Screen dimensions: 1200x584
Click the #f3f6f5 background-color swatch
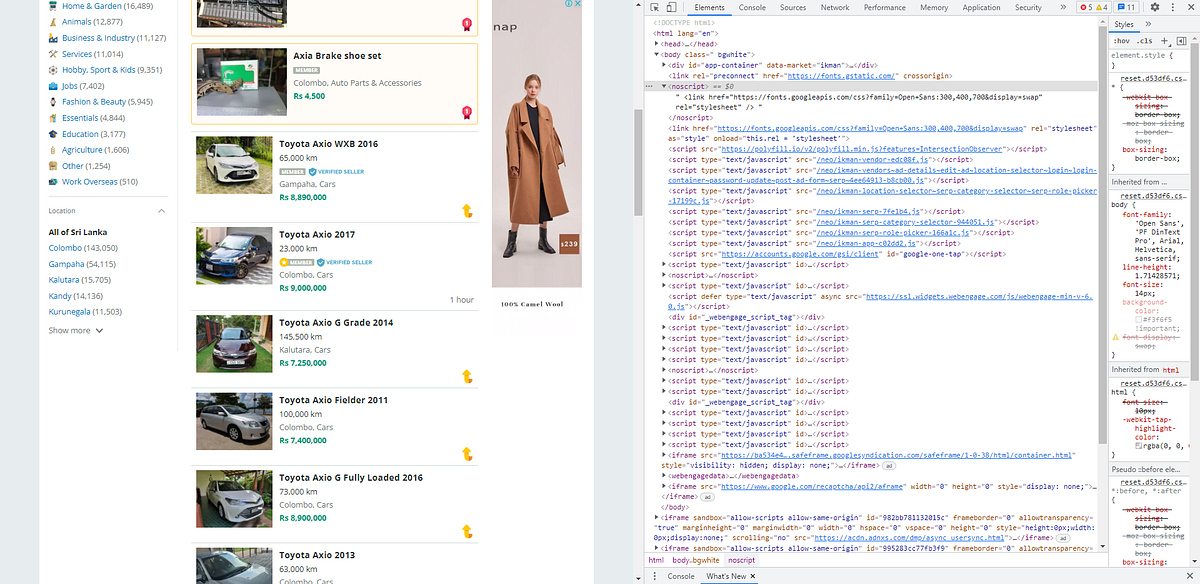coord(1139,320)
